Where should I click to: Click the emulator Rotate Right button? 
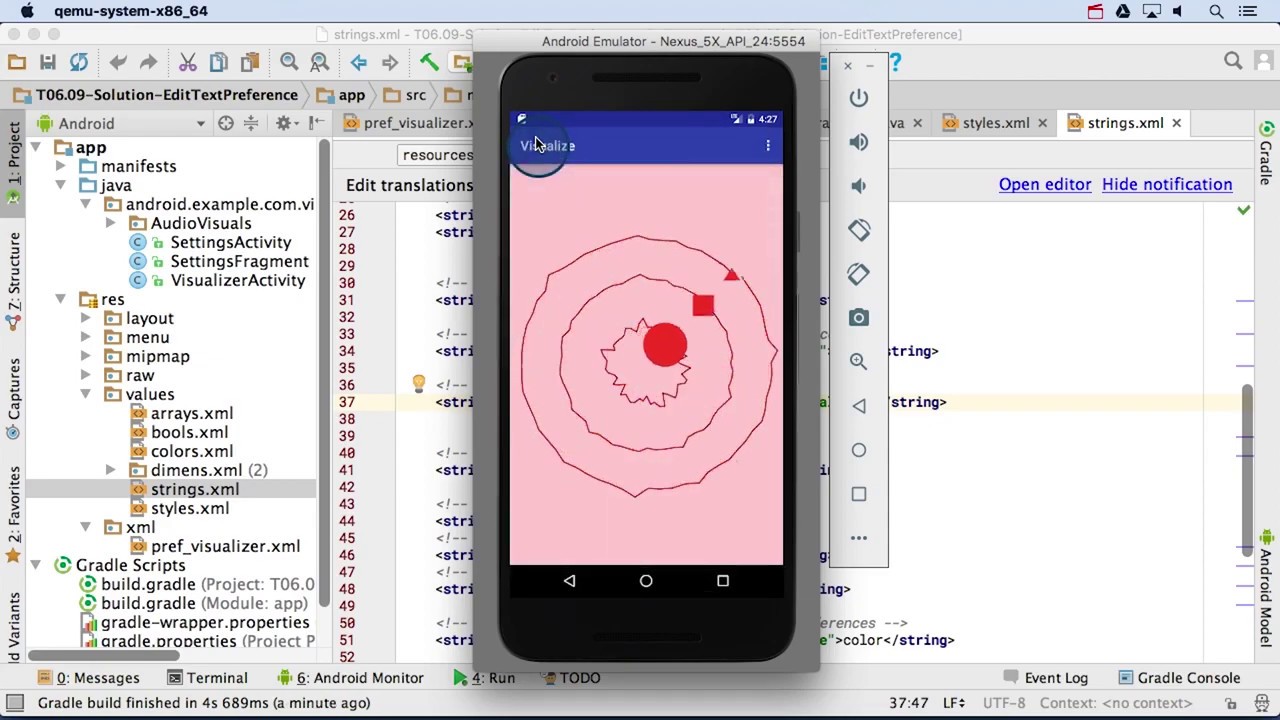tap(859, 274)
